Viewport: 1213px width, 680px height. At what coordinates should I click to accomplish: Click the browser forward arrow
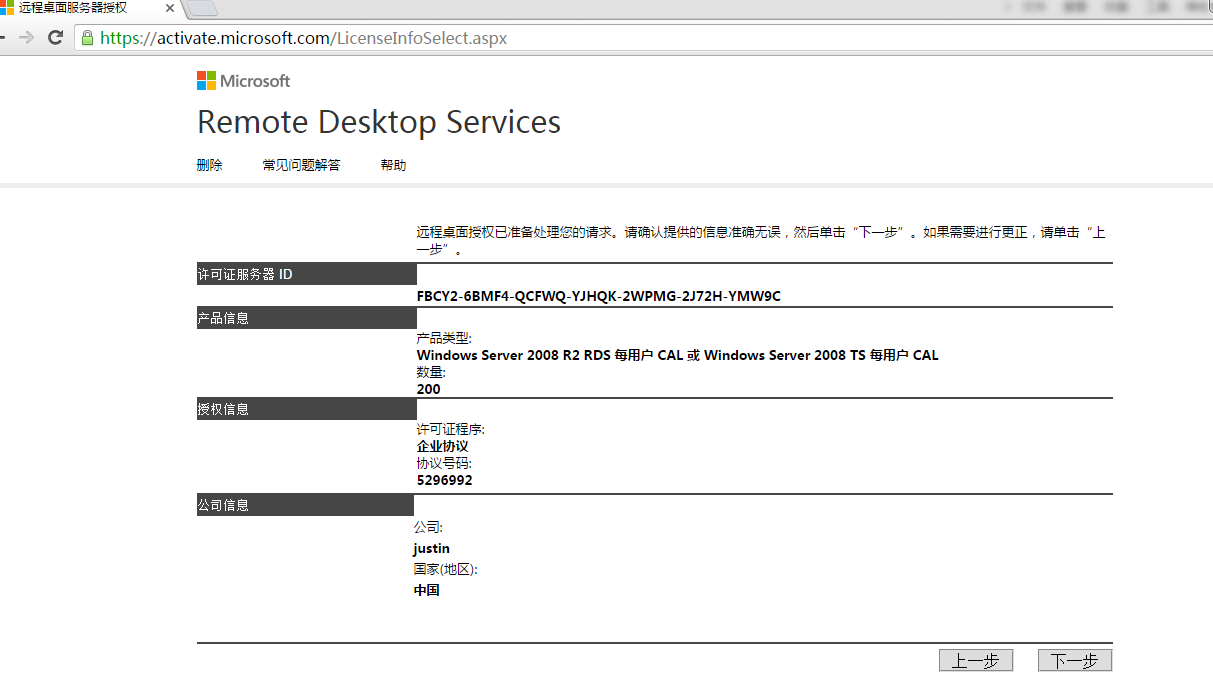pyautogui.click(x=26, y=38)
